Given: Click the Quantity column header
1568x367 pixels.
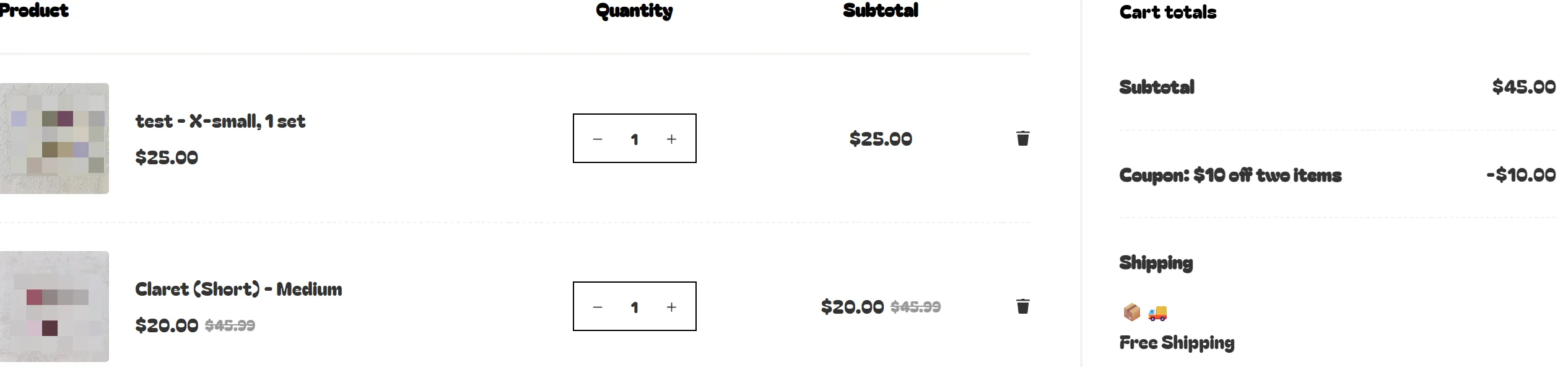Looking at the screenshot, I should [x=634, y=11].
